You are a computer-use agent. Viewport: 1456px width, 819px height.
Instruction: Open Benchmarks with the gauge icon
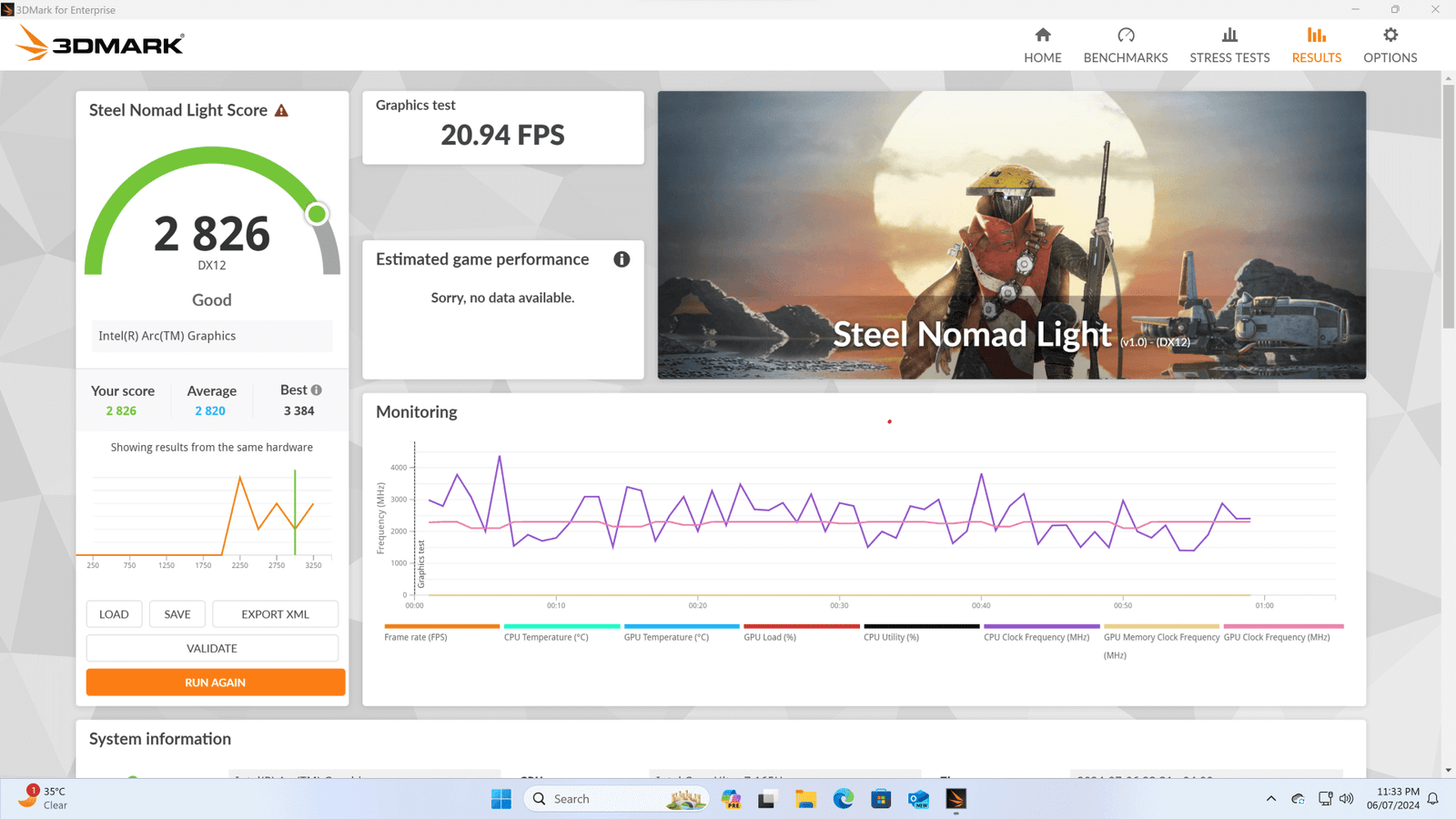tap(1125, 45)
